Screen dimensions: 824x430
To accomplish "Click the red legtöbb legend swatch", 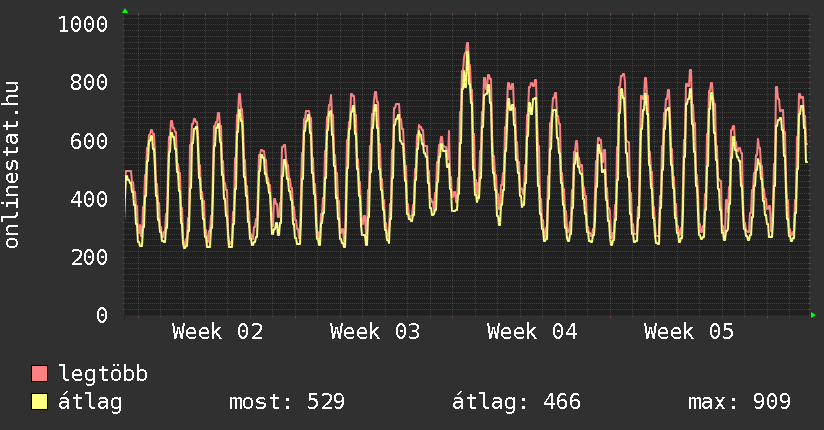I will point(40,374).
